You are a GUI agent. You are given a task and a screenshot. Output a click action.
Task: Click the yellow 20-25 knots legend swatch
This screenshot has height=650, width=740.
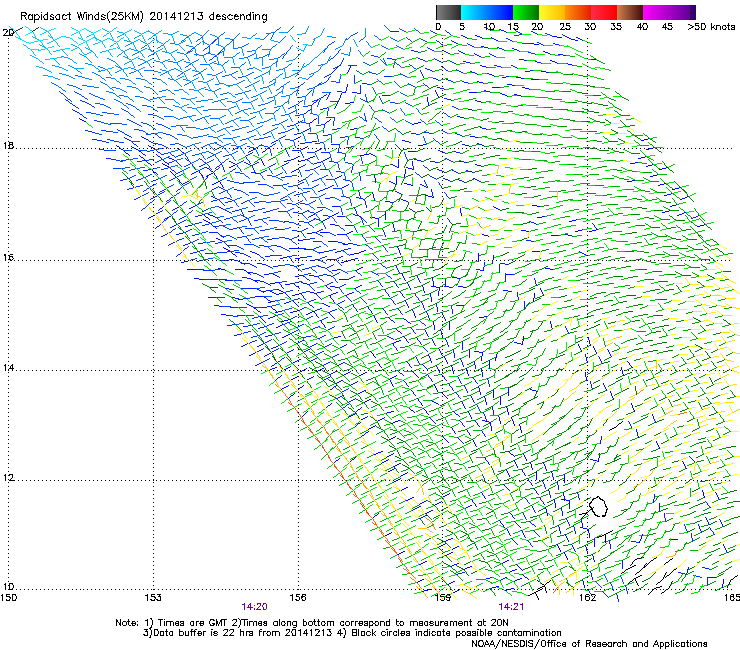tap(552, 12)
